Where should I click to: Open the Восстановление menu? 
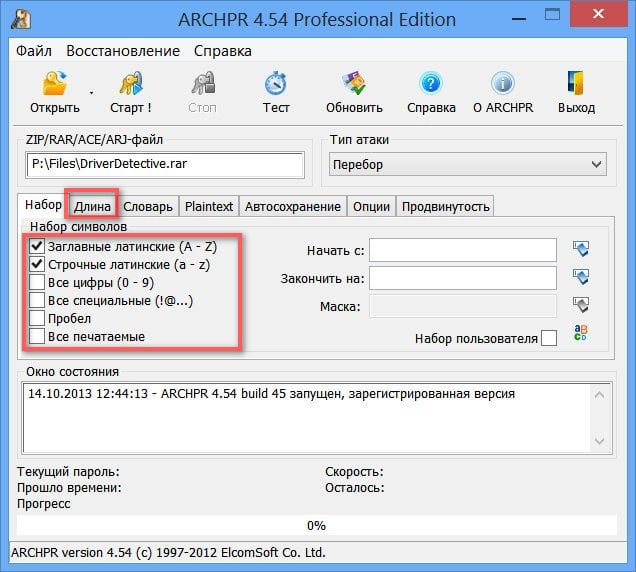pyautogui.click(x=123, y=51)
